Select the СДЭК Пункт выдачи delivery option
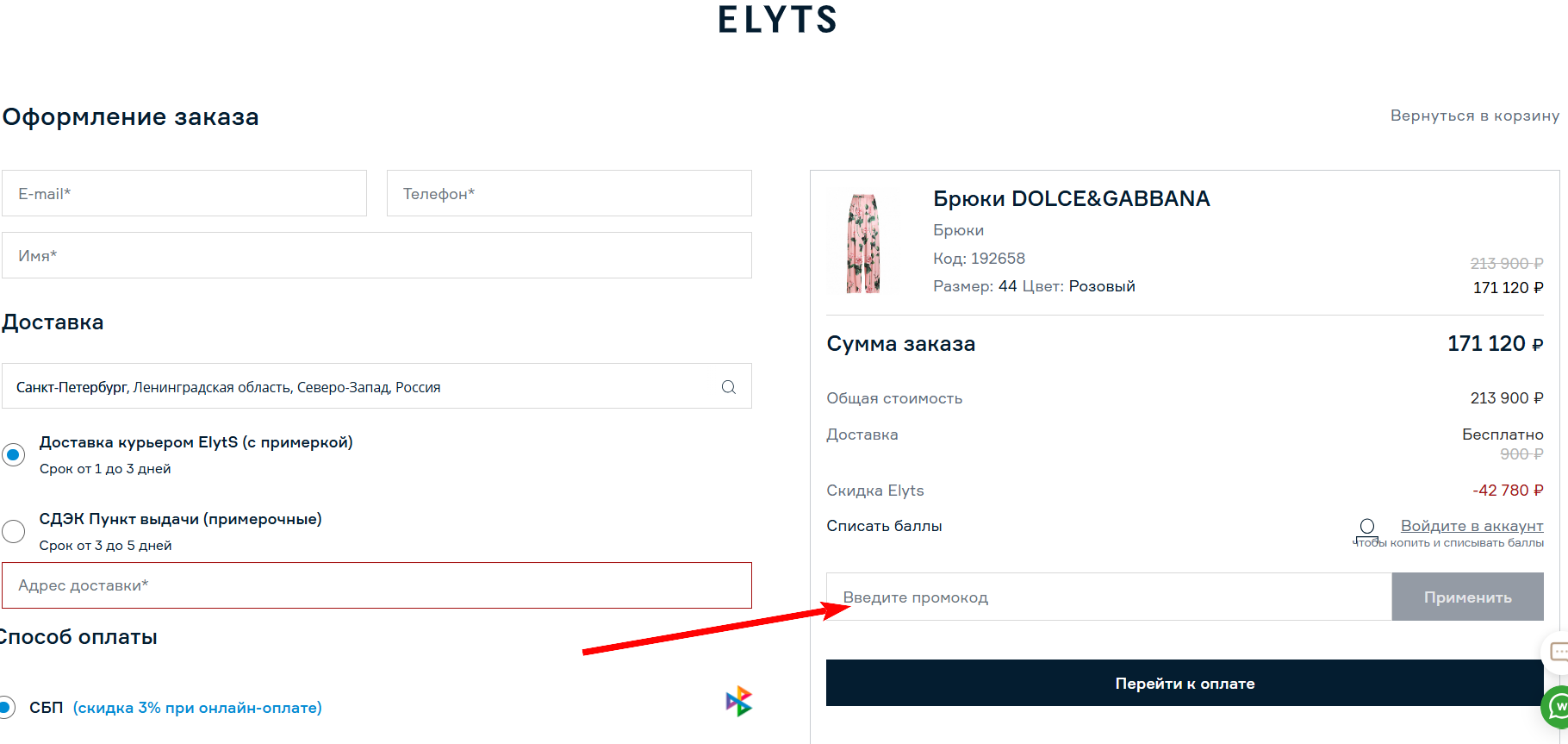1568x744 pixels. [x=14, y=531]
